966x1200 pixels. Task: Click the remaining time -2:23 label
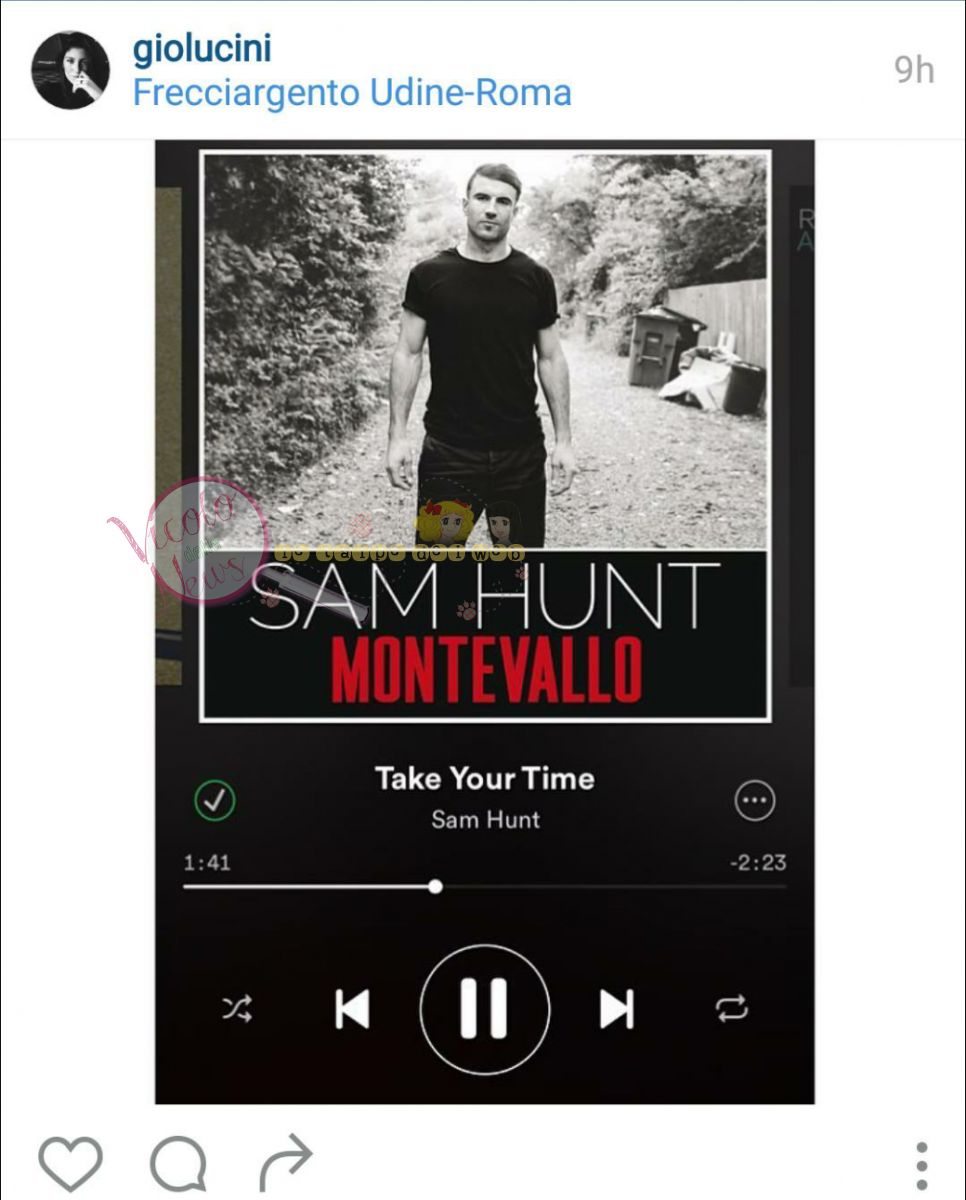757,862
